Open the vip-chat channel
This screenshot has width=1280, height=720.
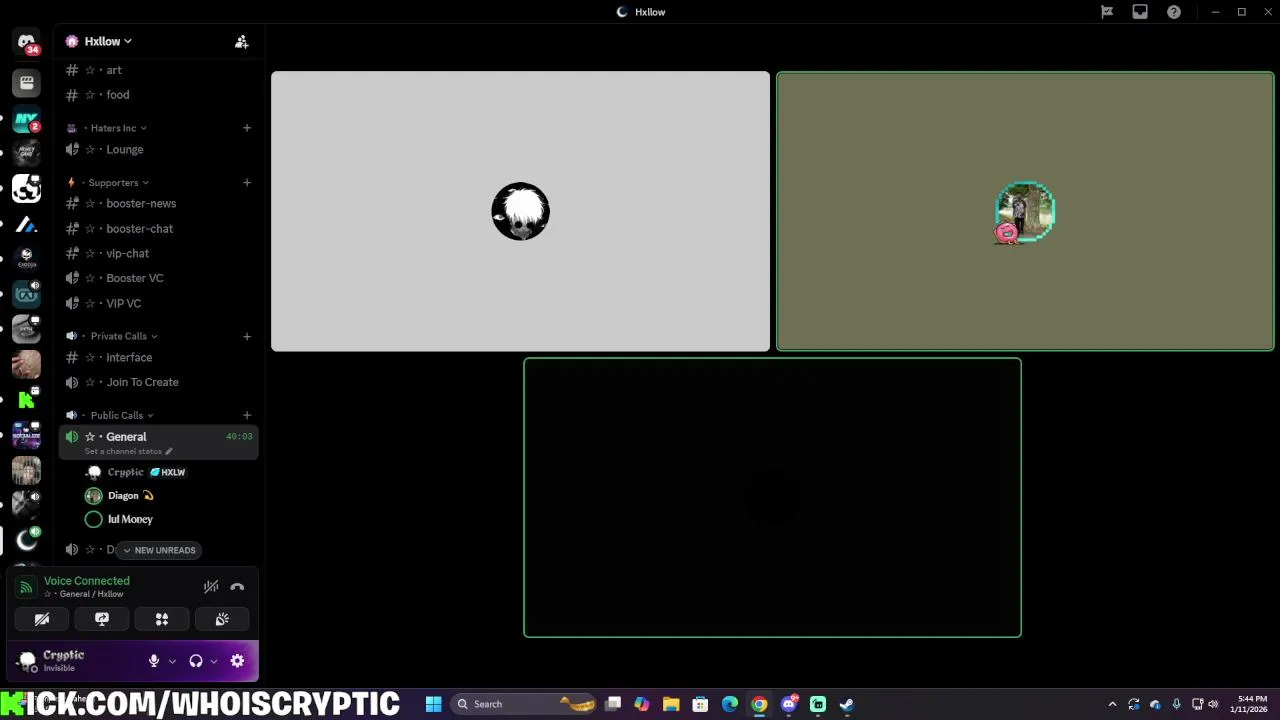[x=158, y=253]
